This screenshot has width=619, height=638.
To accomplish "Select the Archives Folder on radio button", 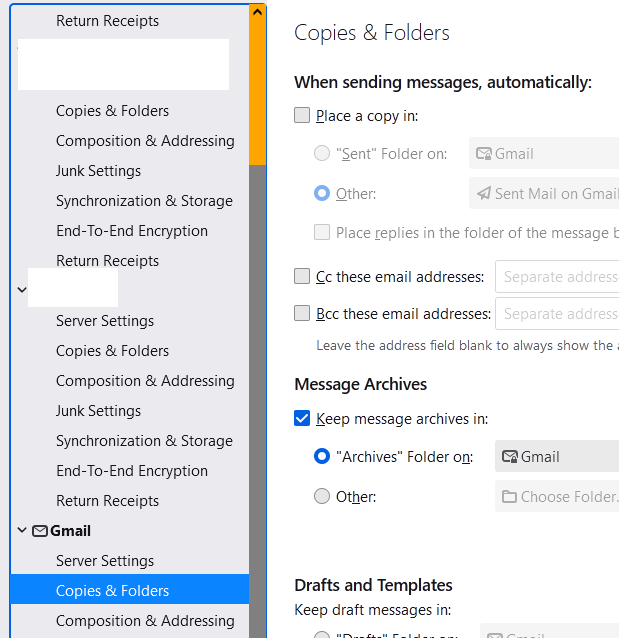I will point(322,457).
